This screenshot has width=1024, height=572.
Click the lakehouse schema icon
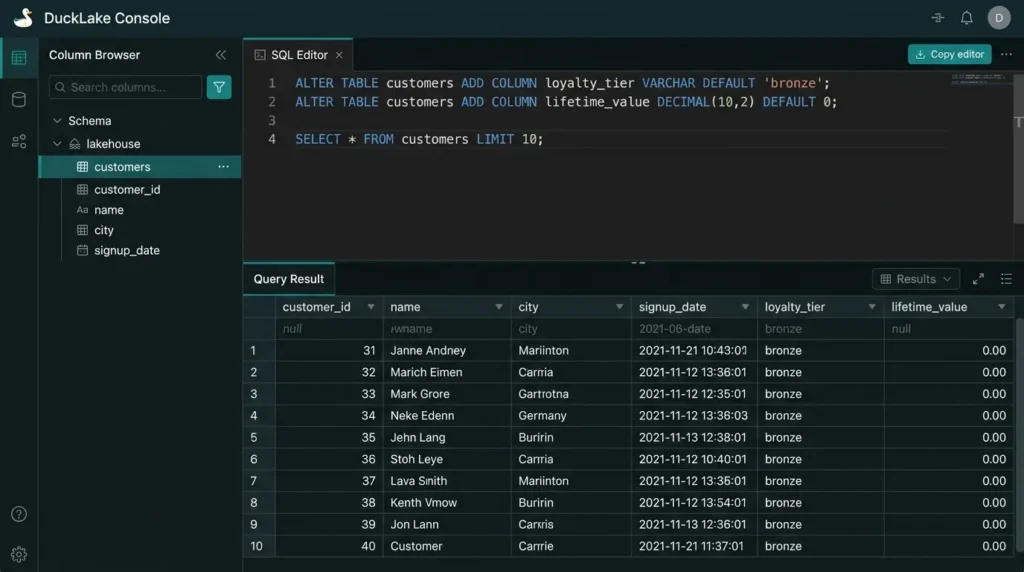click(x=75, y=144)
